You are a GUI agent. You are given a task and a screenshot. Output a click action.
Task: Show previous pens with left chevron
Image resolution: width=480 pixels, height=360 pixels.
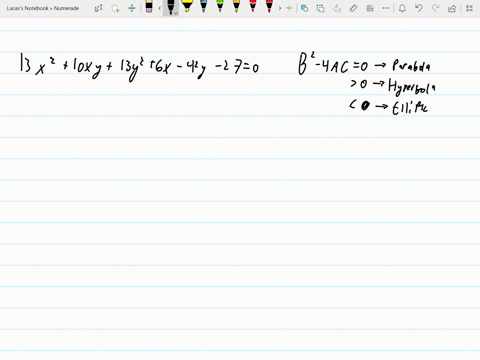tap(160, 8)
